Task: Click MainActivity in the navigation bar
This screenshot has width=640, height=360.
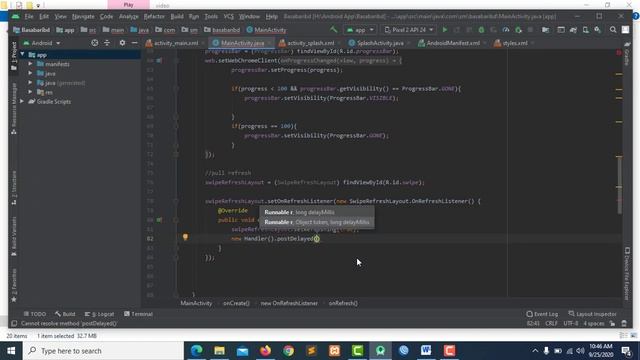Action: 266,30
